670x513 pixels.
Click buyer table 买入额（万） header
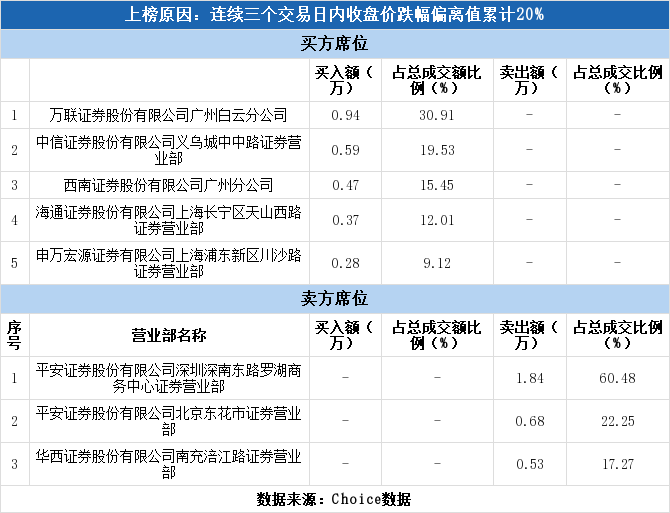click(x=344, y=80)
